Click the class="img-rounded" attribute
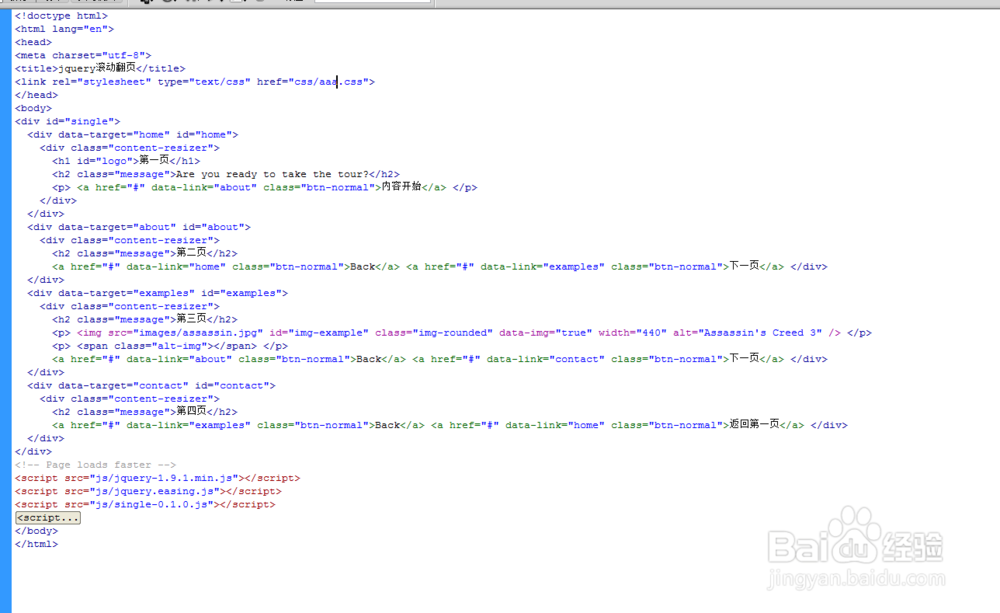Image resolution: width=1000 pixels, height=613 pixels. [x=434, y=333]
